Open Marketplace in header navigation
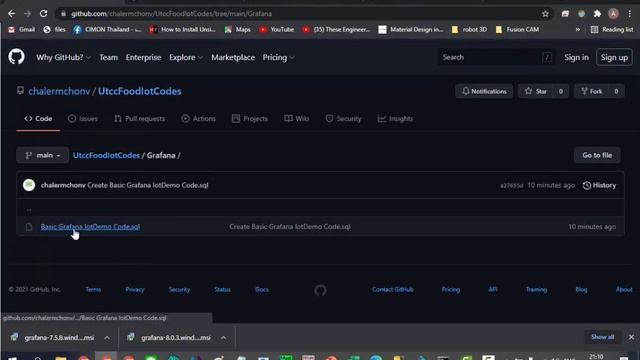This screenshot has width=640, height=360. click(233, 58)
